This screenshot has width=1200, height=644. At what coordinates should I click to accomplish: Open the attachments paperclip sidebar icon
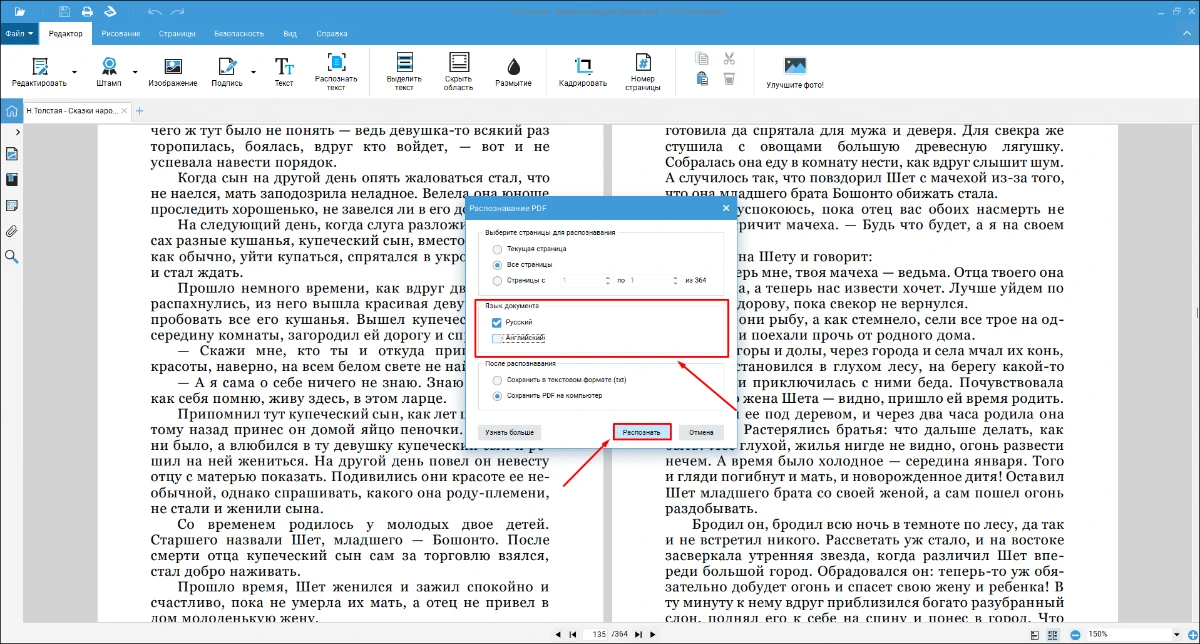(12, 230)
